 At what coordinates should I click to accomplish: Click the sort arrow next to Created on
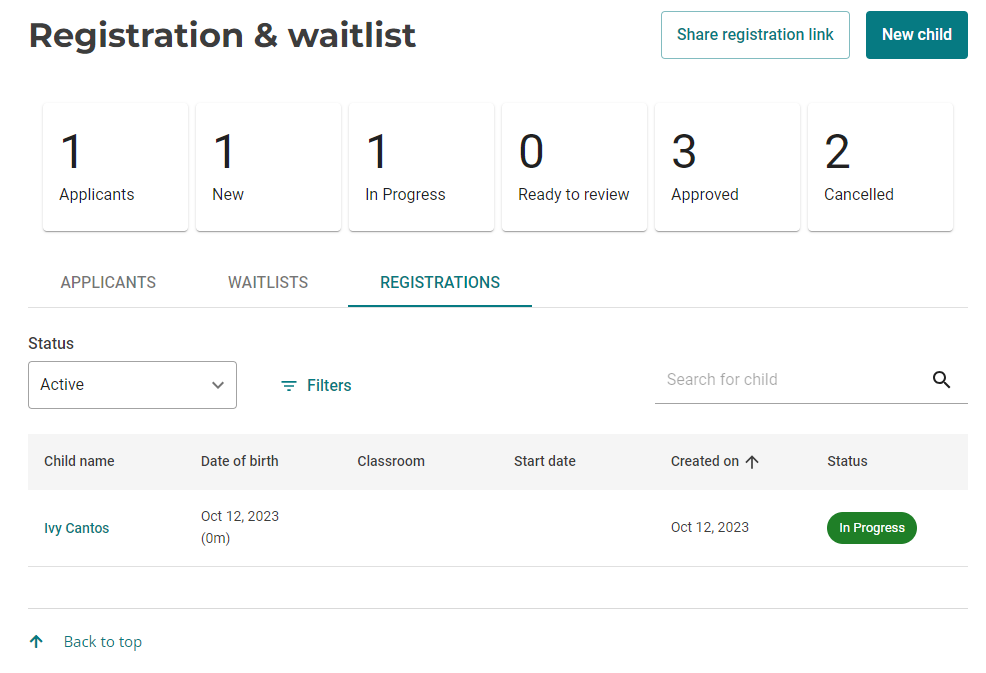(x=753, y=462)
